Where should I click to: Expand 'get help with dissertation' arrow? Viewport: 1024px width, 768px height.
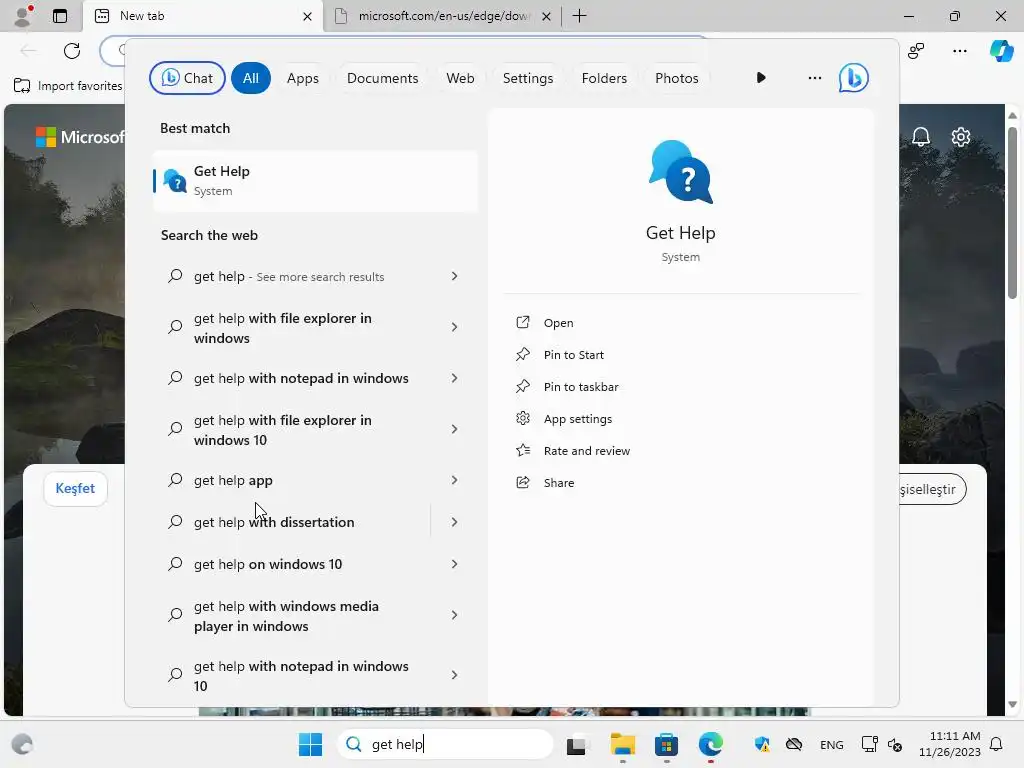coord(455,522)
